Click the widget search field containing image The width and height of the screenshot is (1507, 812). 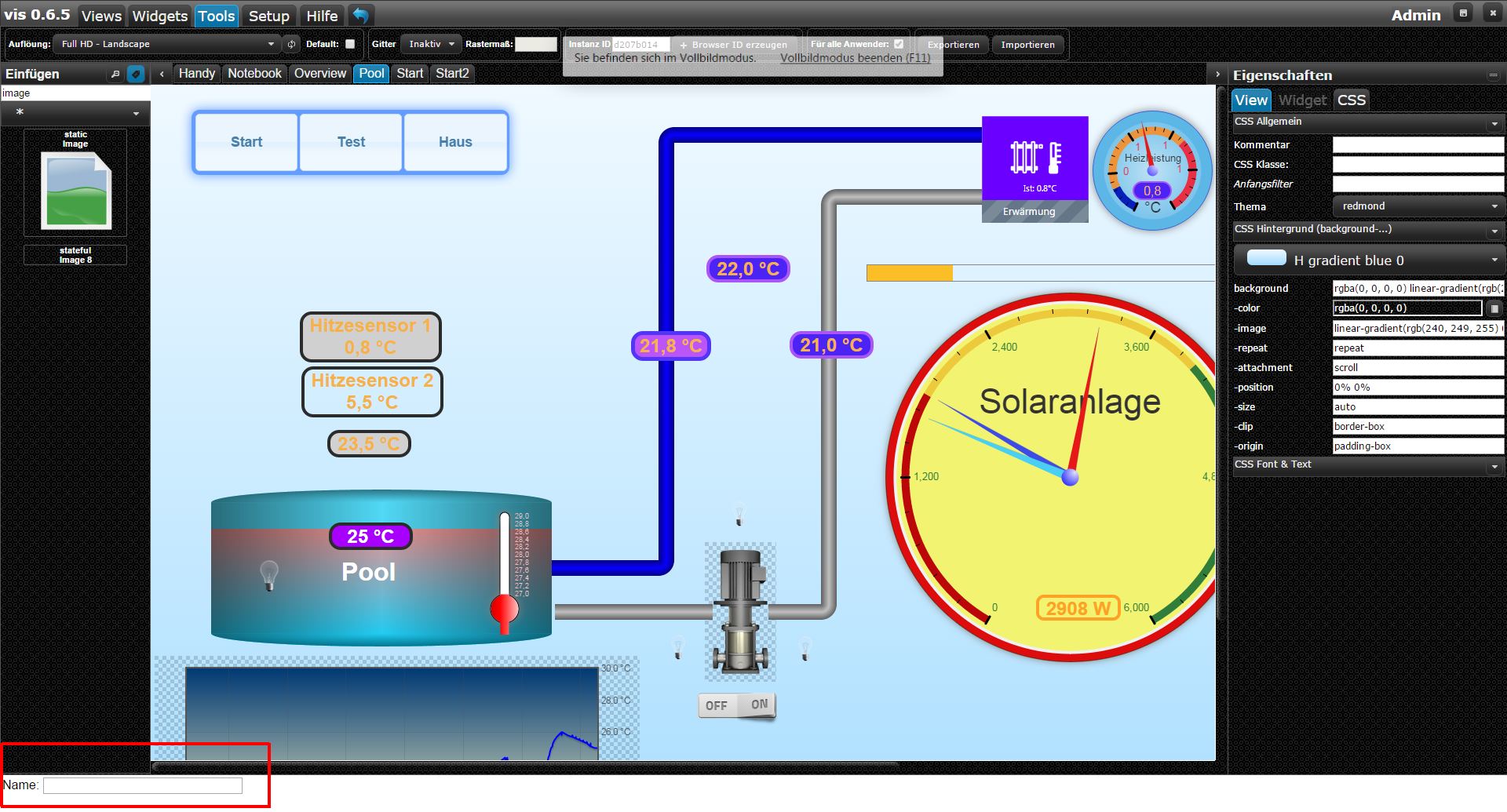pyautogui.click(x=75, y=93)
